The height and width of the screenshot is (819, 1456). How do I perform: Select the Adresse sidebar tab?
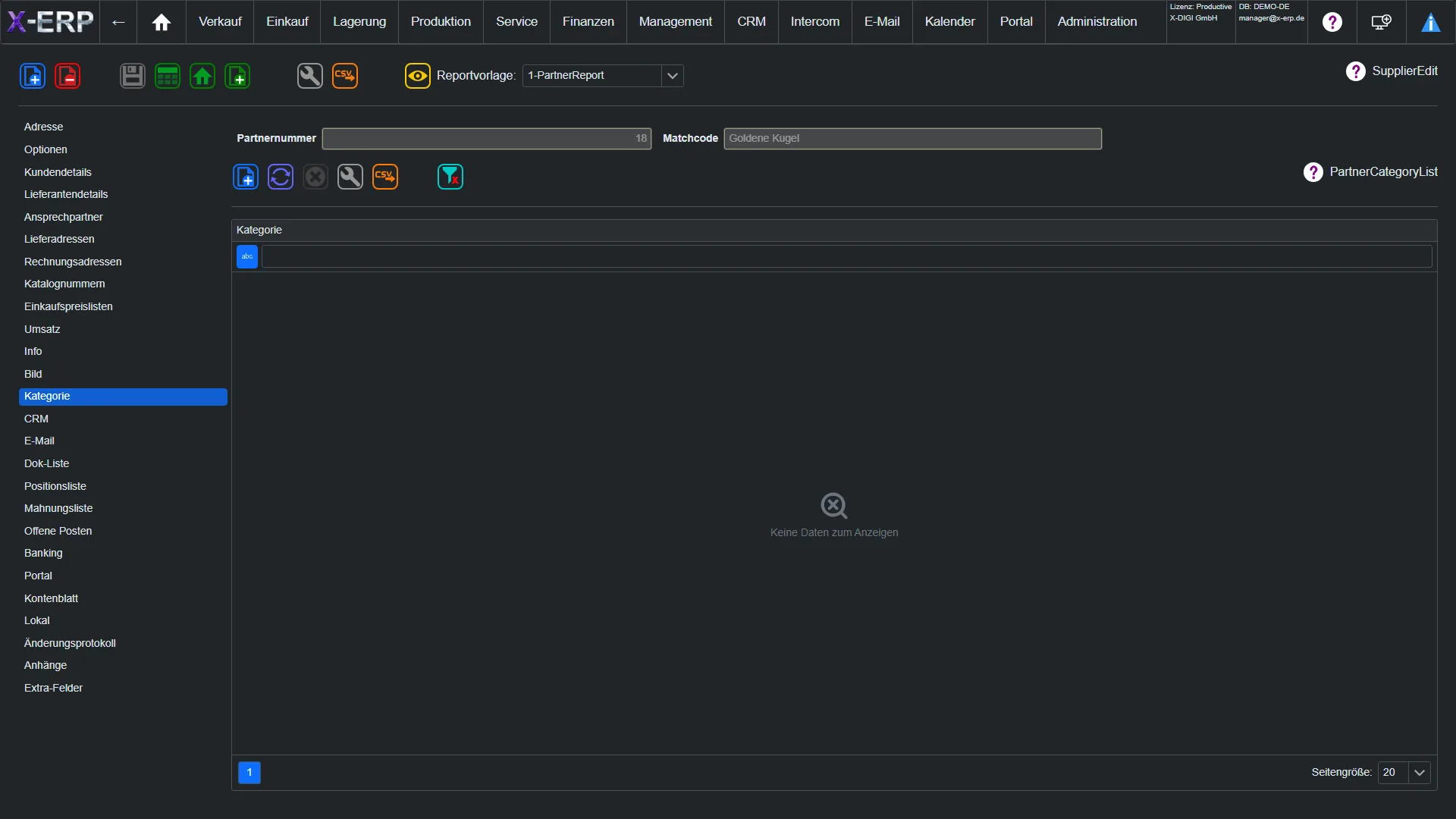pyautogui.click(x=123, y=127)
